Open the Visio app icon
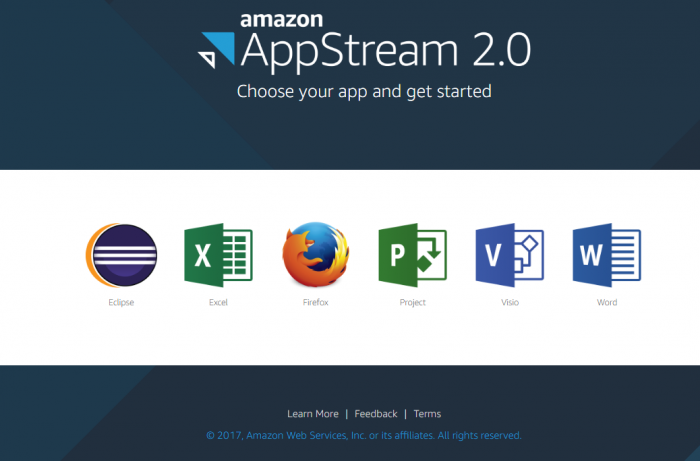700x461 pixels. click(510, 255)
